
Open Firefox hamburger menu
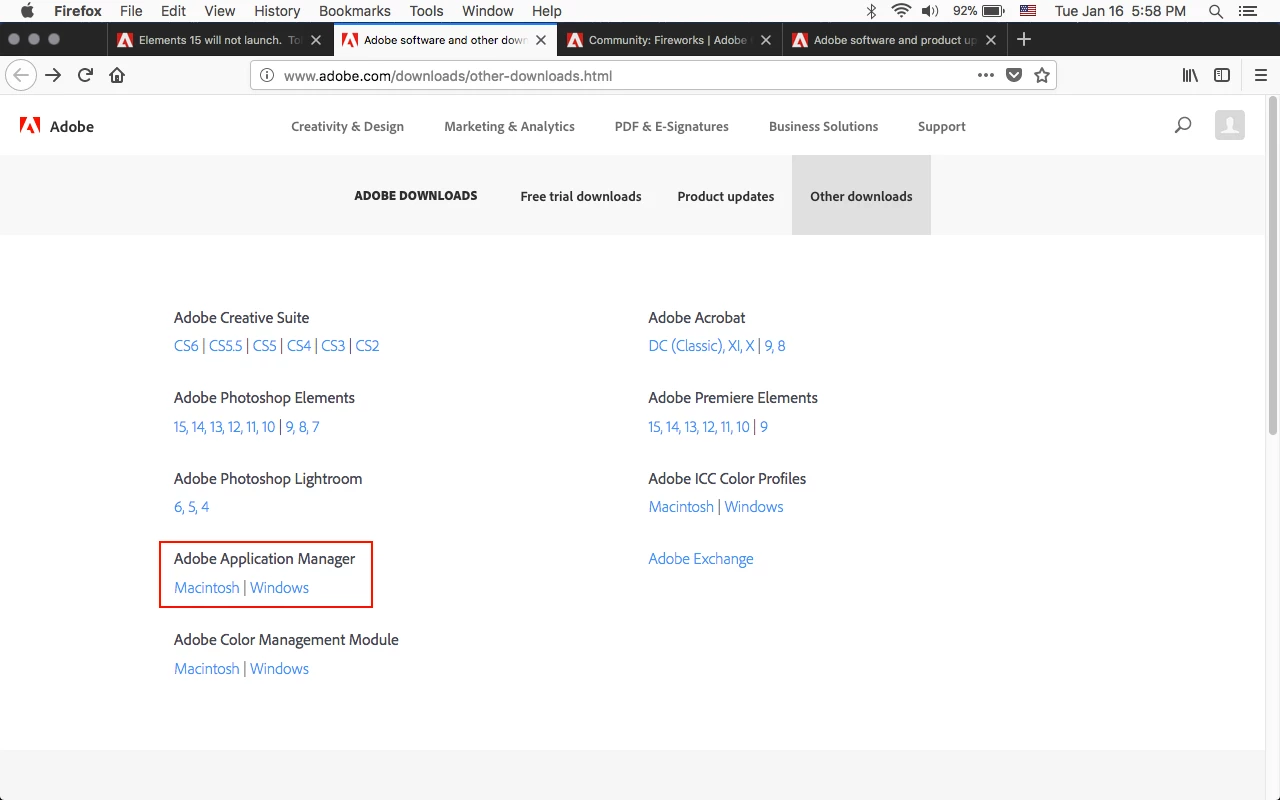(1261, 75)
